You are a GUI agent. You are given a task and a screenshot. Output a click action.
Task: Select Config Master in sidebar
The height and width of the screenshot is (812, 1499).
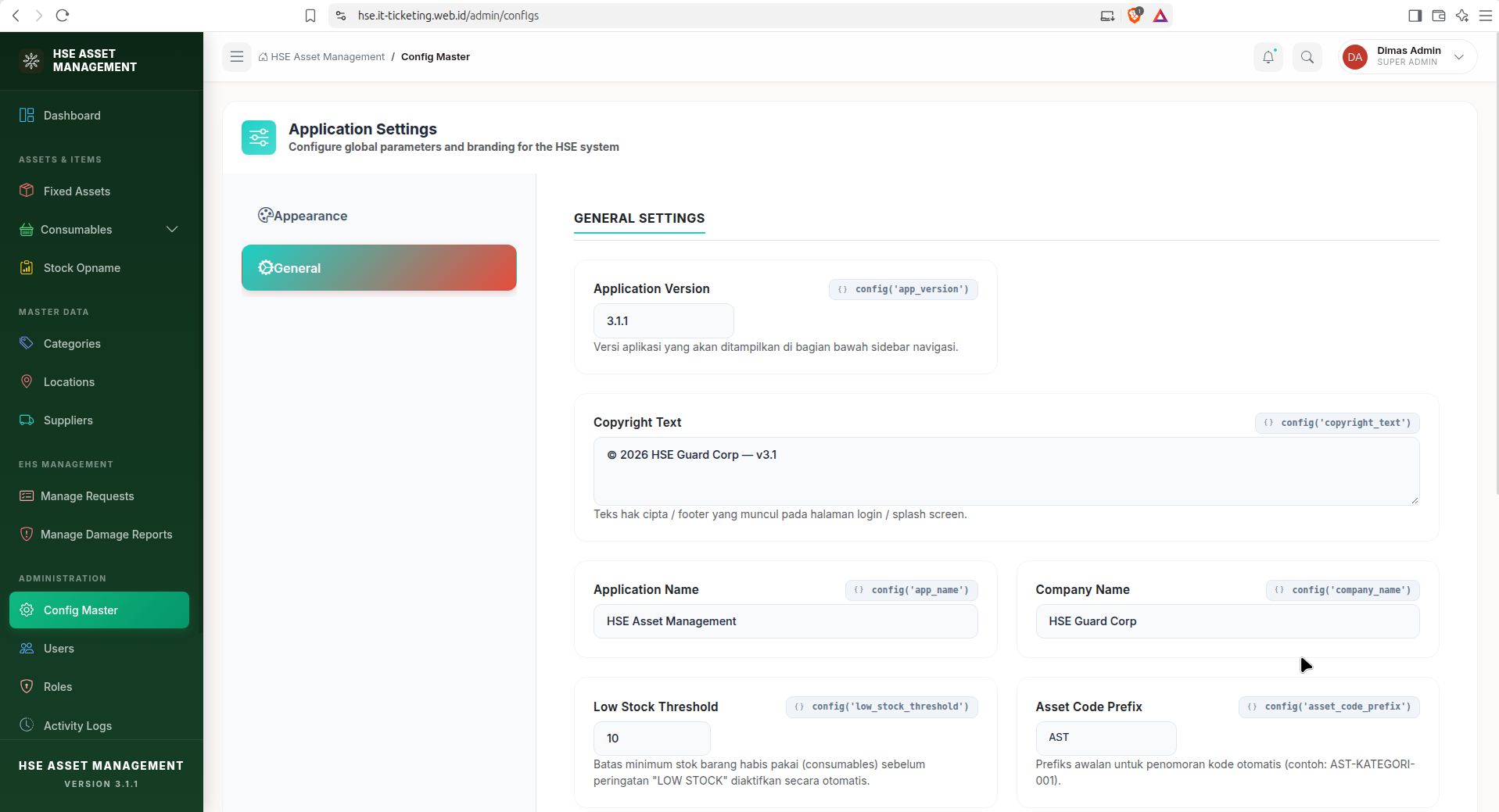(x=99, y=610)
